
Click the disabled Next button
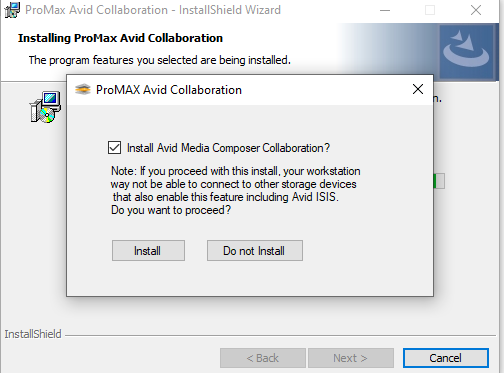coord(351,358)
